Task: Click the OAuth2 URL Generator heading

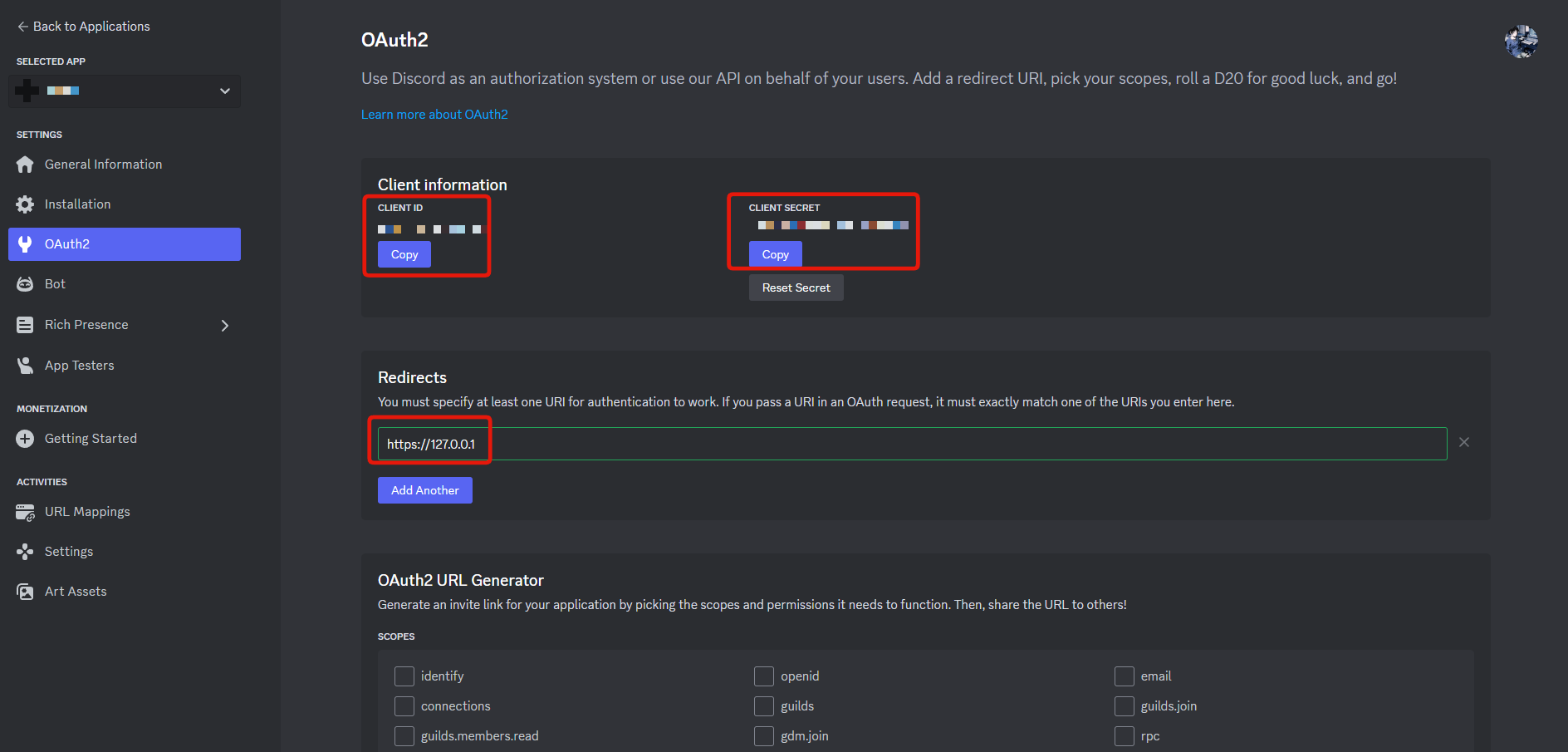Action: (461, 580)
